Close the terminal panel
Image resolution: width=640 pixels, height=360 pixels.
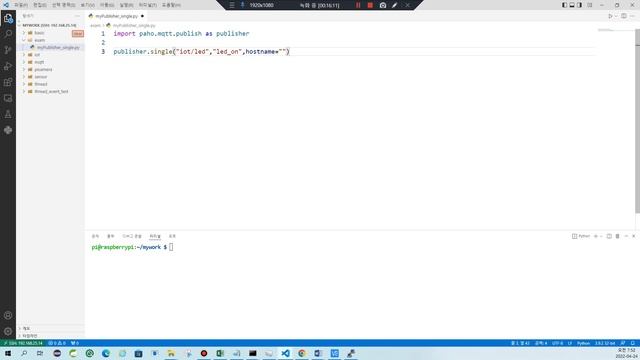point(633,236)
